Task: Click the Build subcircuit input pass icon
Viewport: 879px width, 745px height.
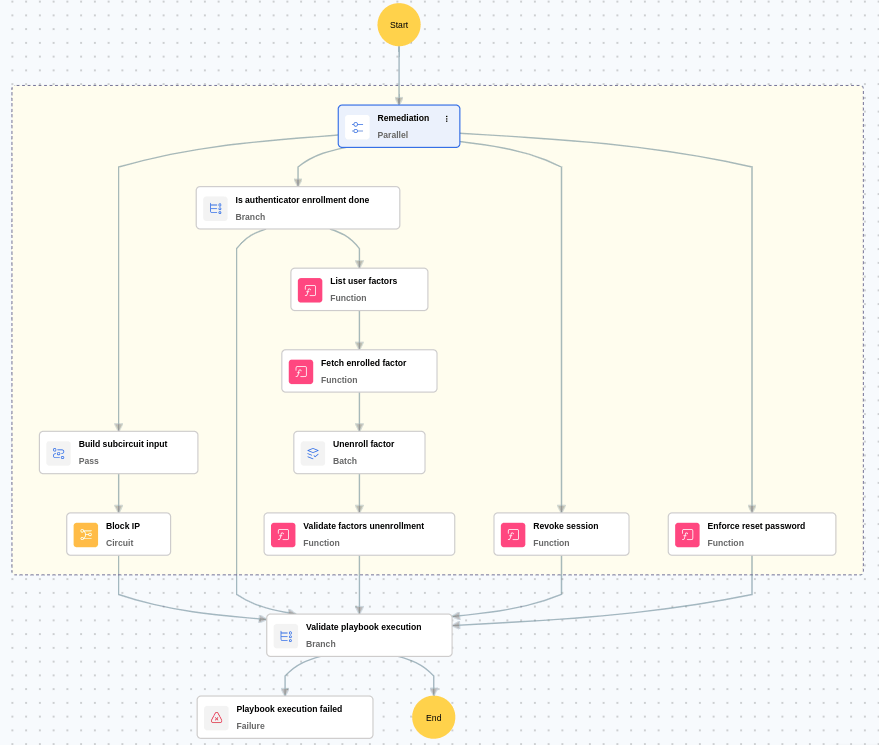Action: click(x=58, y=453)
